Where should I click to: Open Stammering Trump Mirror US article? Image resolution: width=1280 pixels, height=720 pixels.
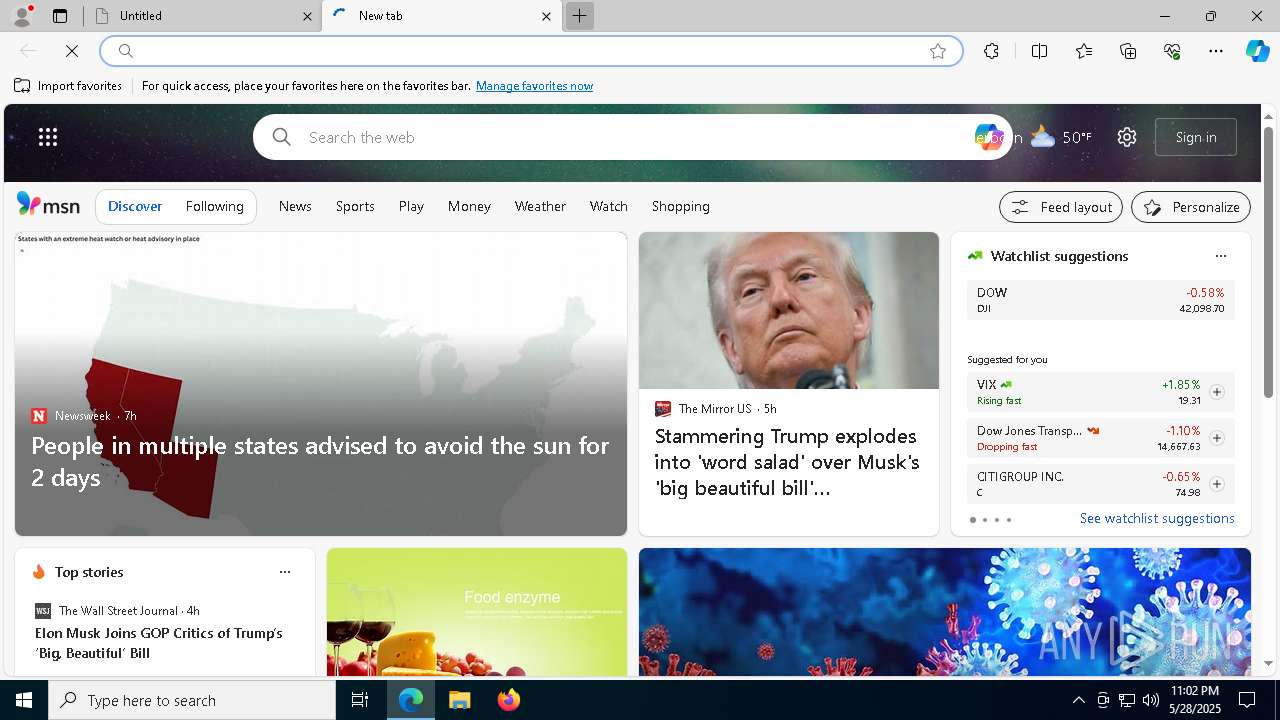pyautogui.click(x=789, y=384)
